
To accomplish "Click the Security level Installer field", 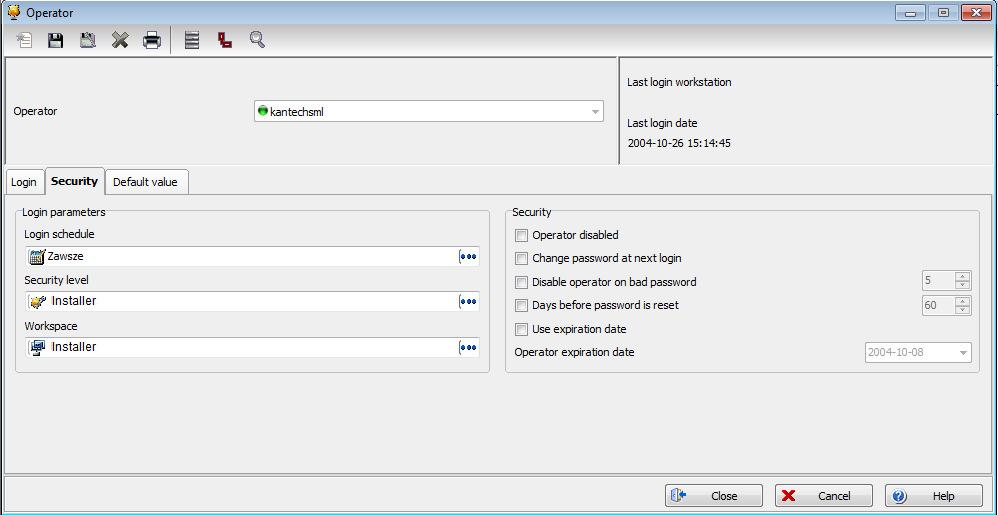I will pos(253,302).
